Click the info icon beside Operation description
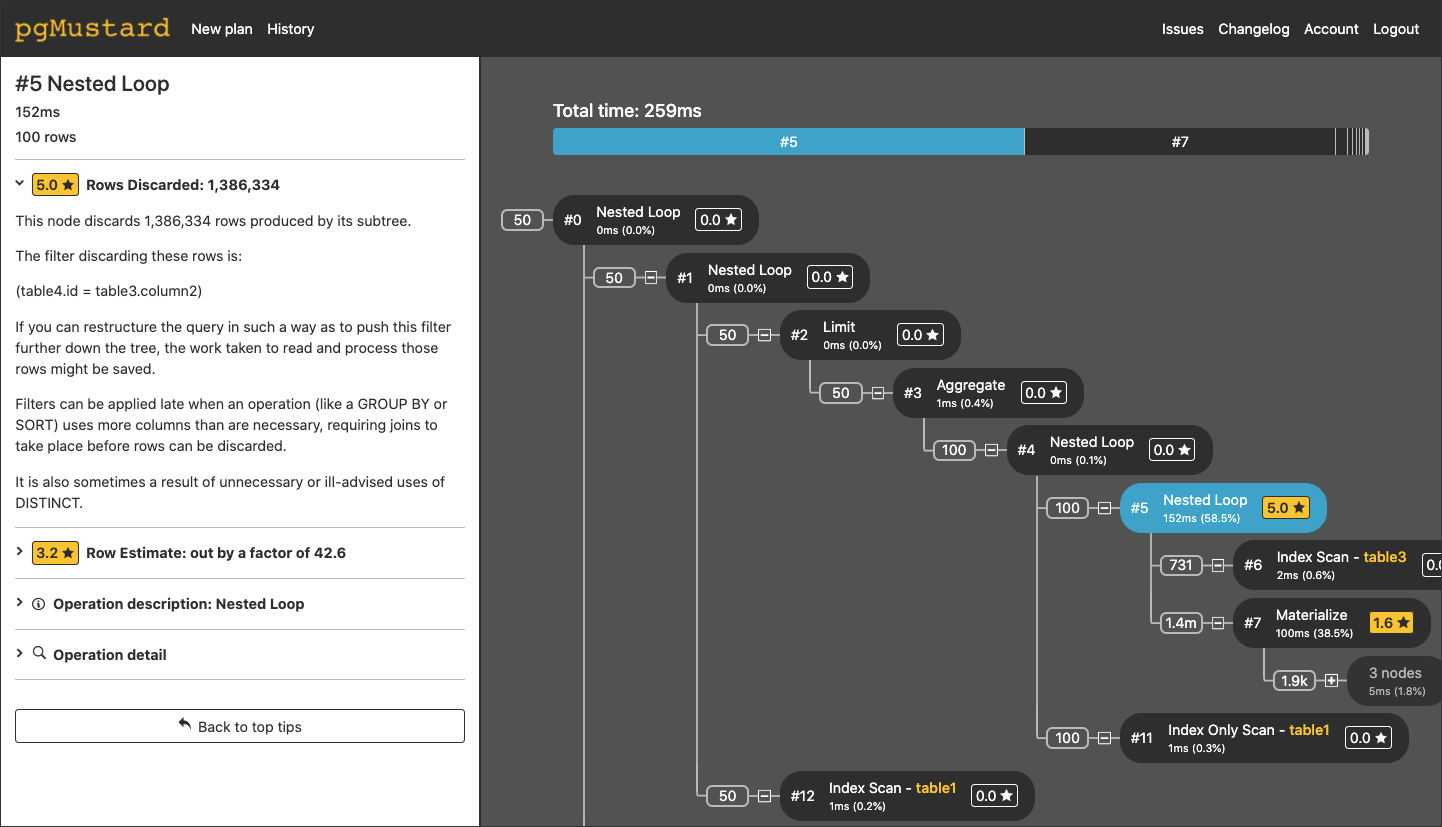The width and height of the screenshot is (1442, 827). pos(39,603)
